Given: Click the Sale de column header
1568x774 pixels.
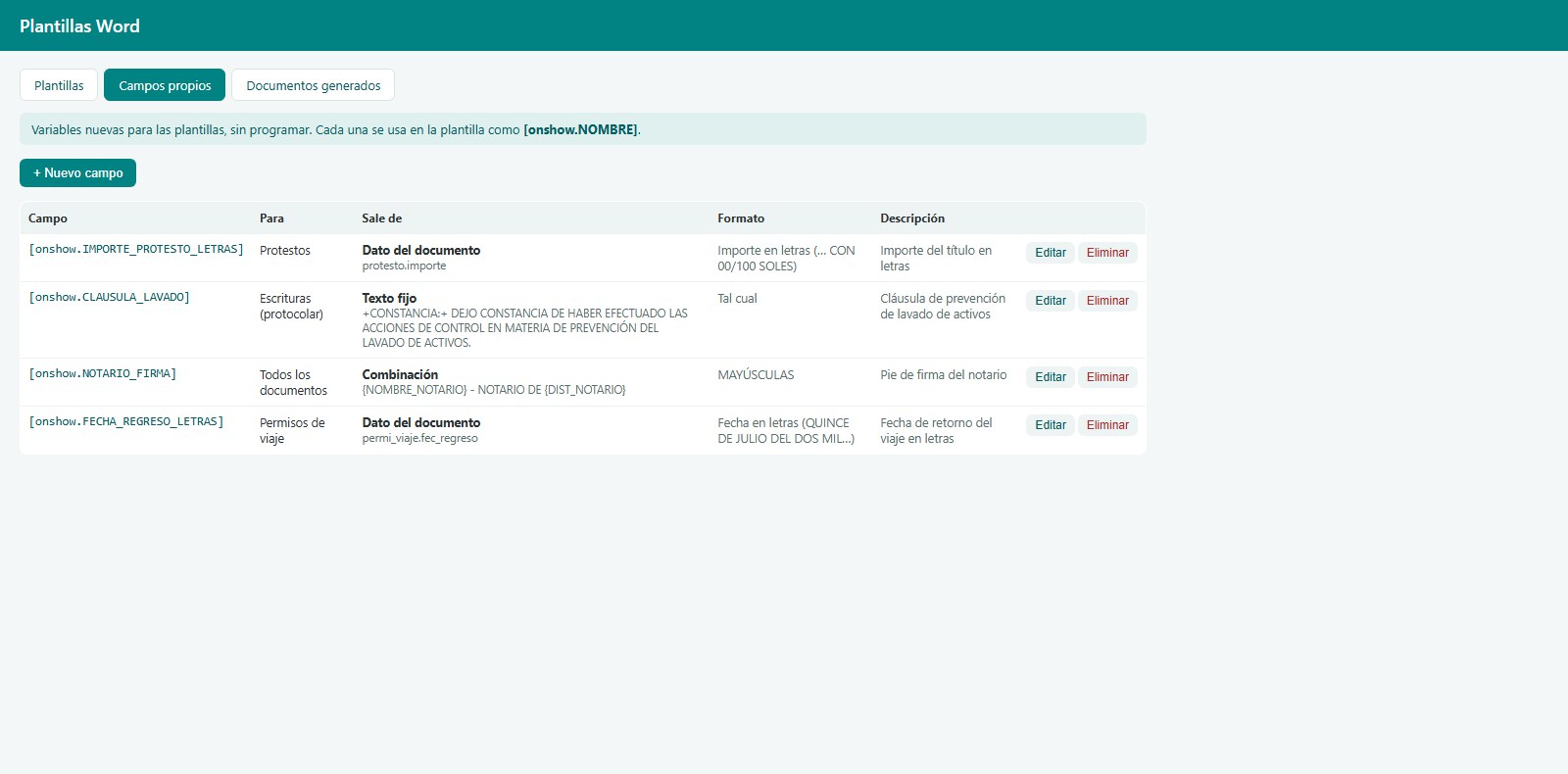Looking at the screenshot, I should tap(382, 218).
